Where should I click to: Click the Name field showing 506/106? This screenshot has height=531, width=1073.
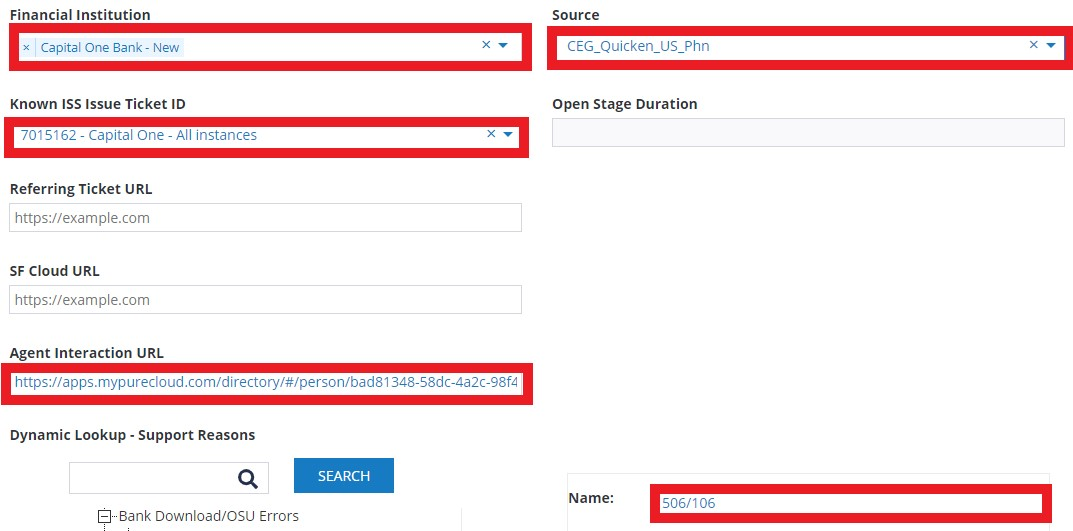coord(850,503)
